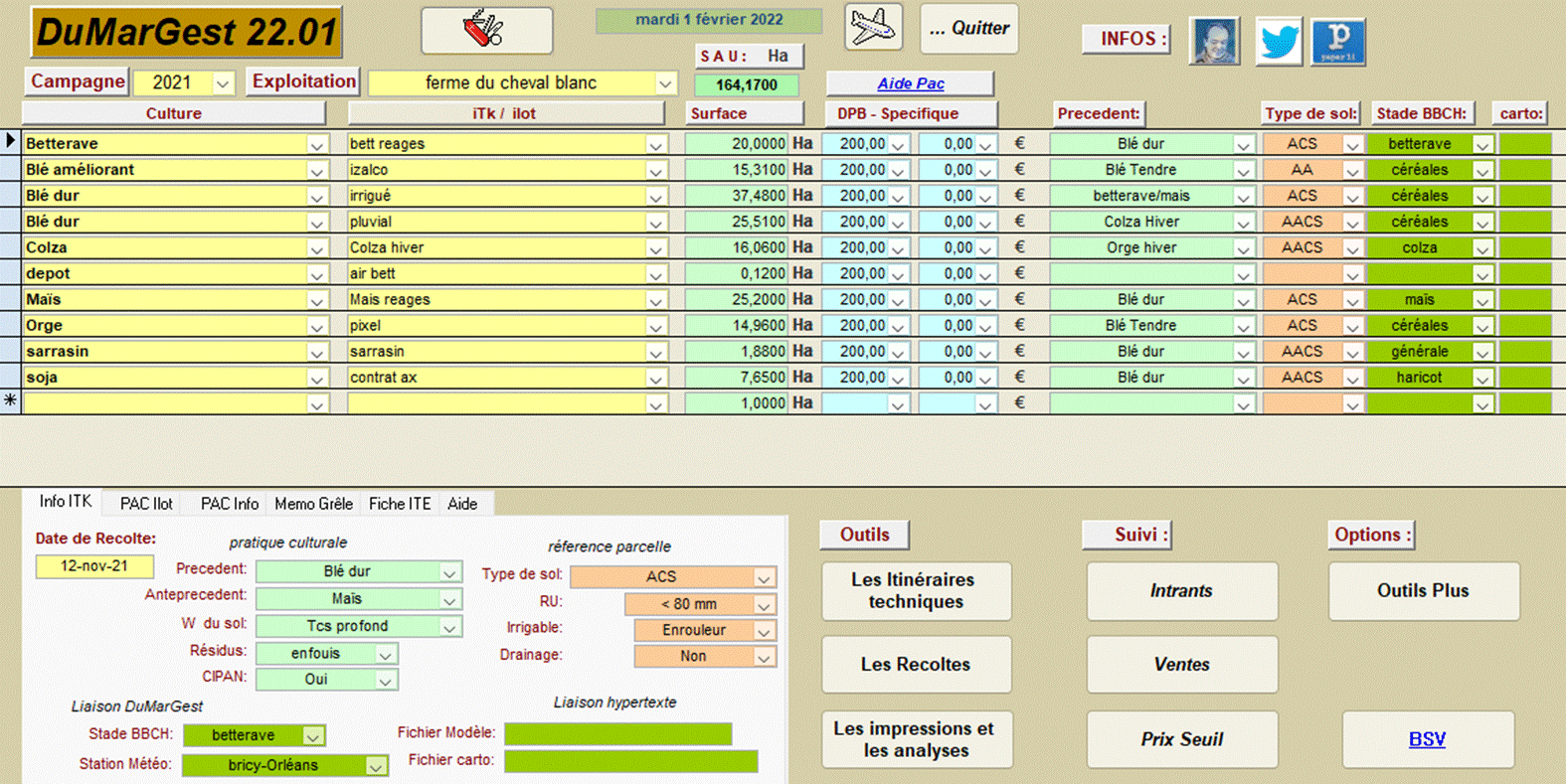This screenshot has height=784, width=1566.
Task: Expand the izalco iTk dropdown arrow
Action: pyautogui.click(x=656, y=171)
